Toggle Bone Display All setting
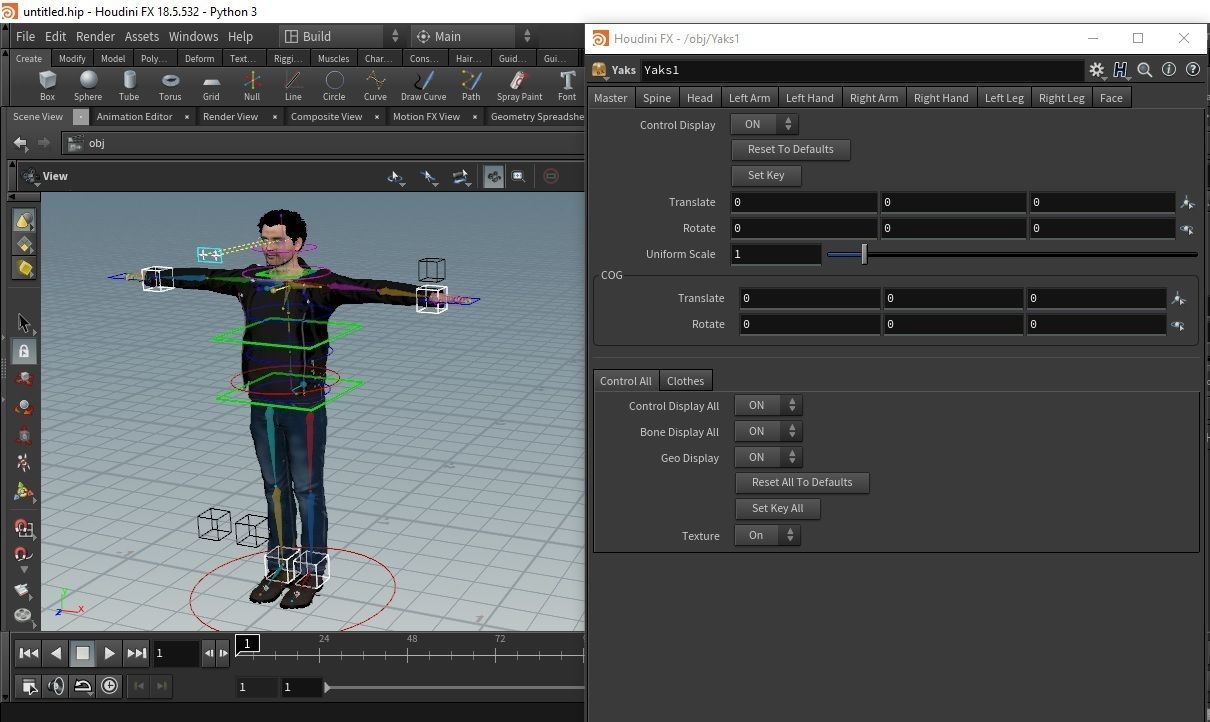 tap(768, 432)
